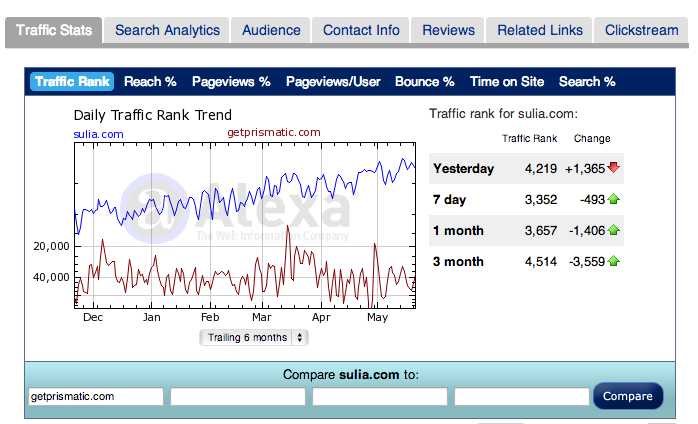Click the getprismatic.com compare input field
698x424 pixels.
[x=96, y=396]
